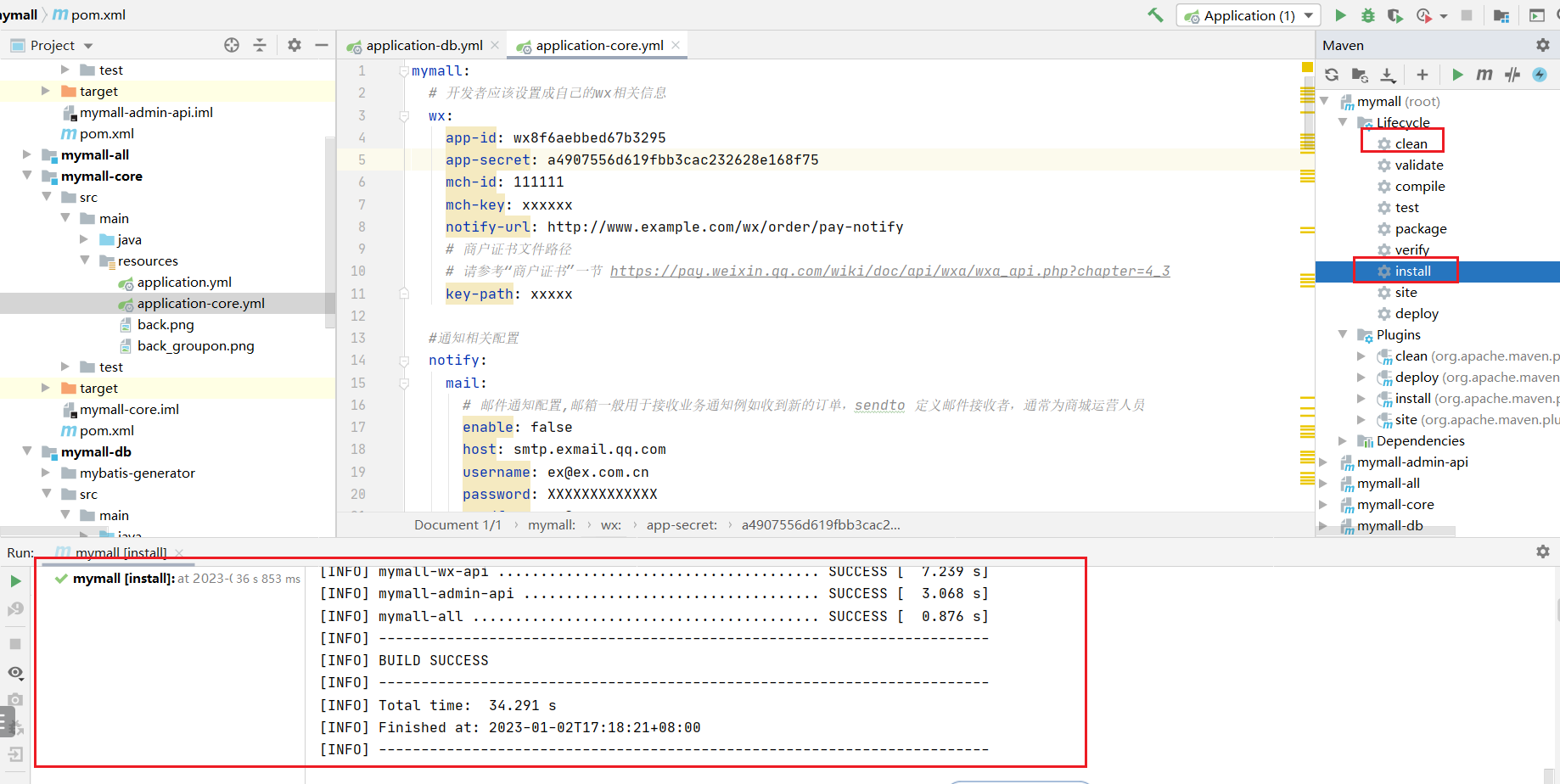This screenshot has height=784, width=1560.
Task: Click Generate sources and update folders icon
Action: pyautogui.click(x=1360, y=75)
